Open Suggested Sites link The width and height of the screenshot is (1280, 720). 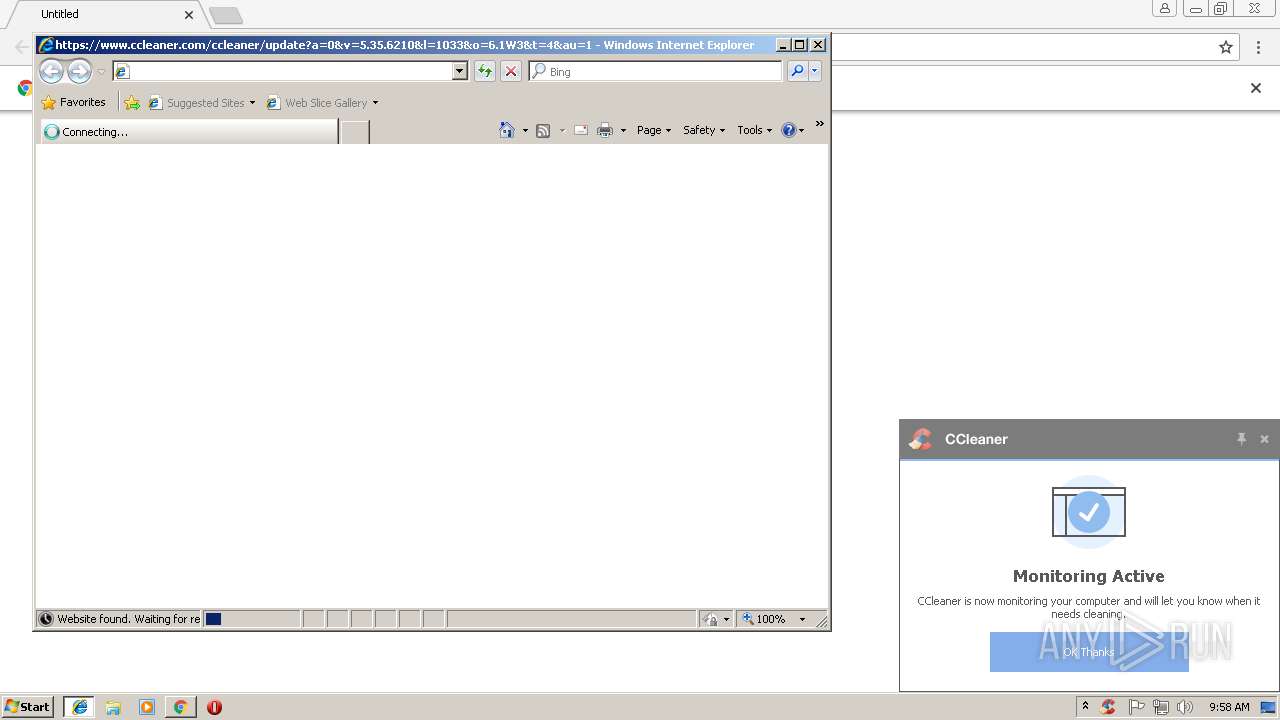pyautogui.click(x=196, y=103)
